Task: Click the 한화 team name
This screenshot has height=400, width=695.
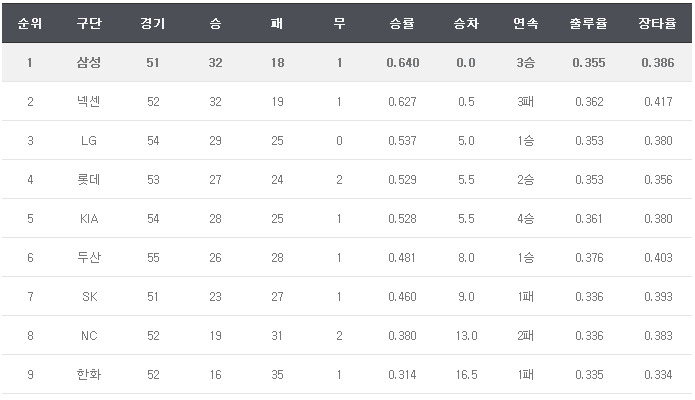Action: click(x=89, y=375)
